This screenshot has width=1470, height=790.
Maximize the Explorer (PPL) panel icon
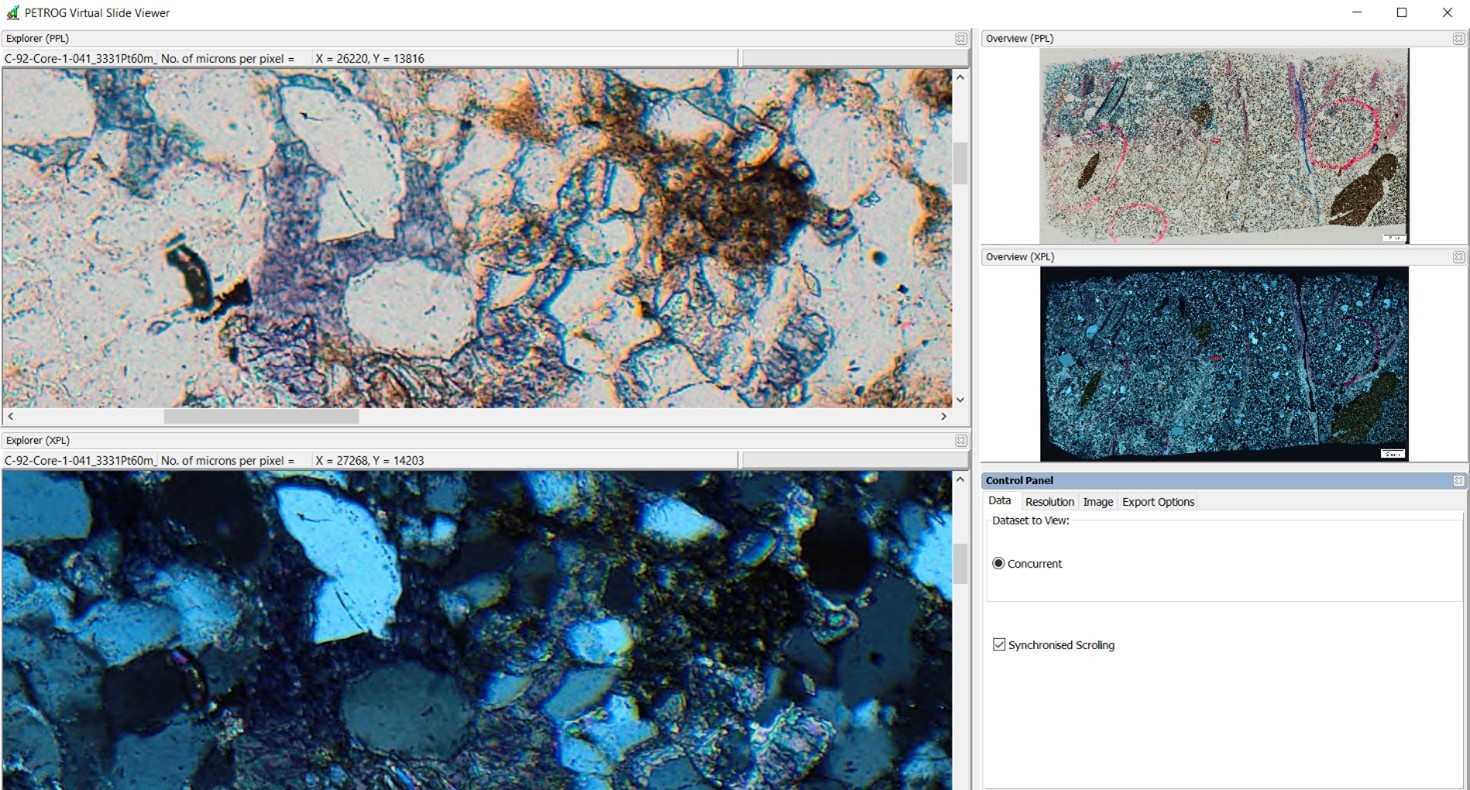tap(960, 39)
